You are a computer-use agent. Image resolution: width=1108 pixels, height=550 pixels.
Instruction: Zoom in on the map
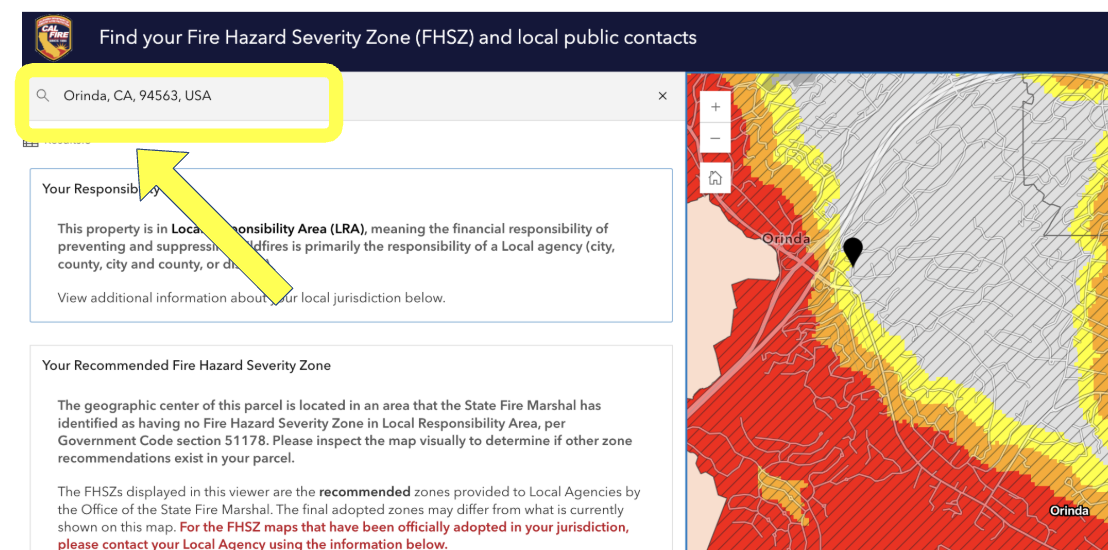(715, 107)
